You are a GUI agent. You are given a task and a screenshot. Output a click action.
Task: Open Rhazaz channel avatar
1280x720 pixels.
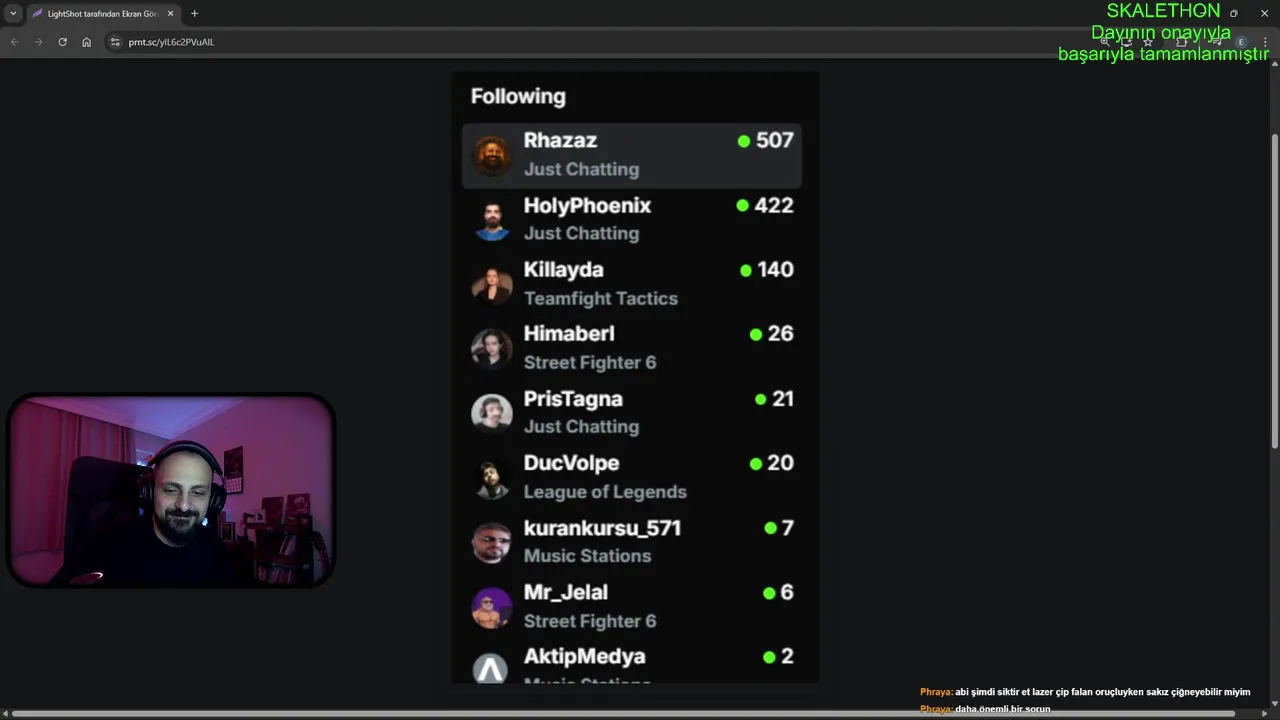pyautogui.click(x=491, y=155)
